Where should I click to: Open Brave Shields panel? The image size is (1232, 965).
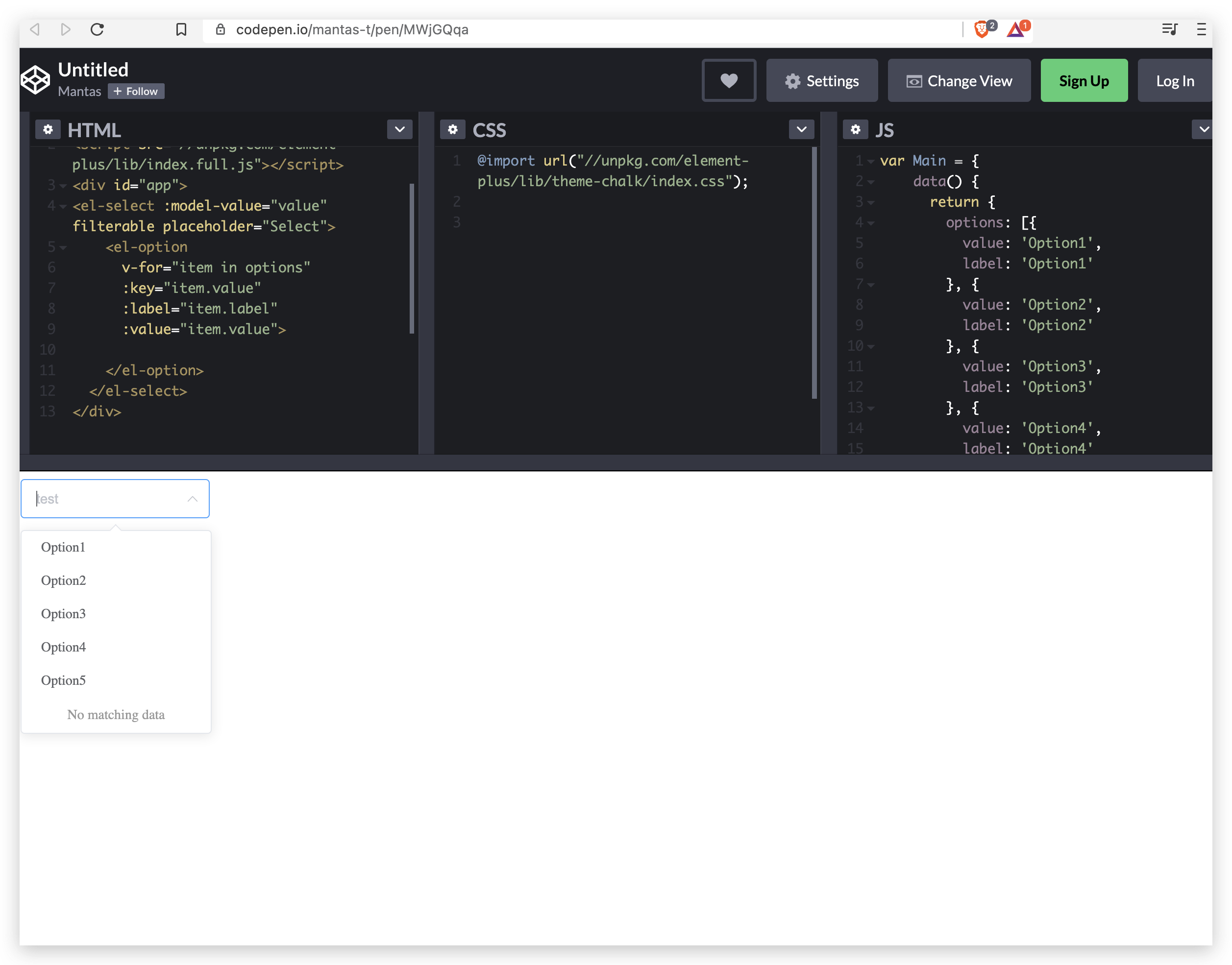pyautogui.click(x=983, y=29)
